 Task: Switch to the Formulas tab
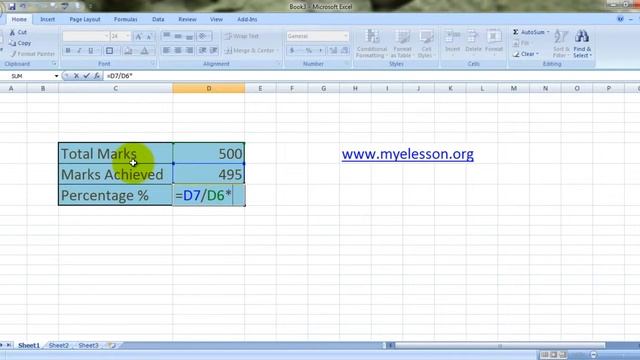click(126, 19)
